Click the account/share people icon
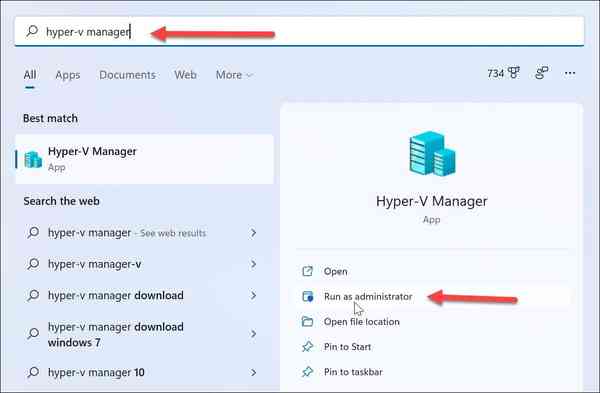 click(x=541, y=73)
